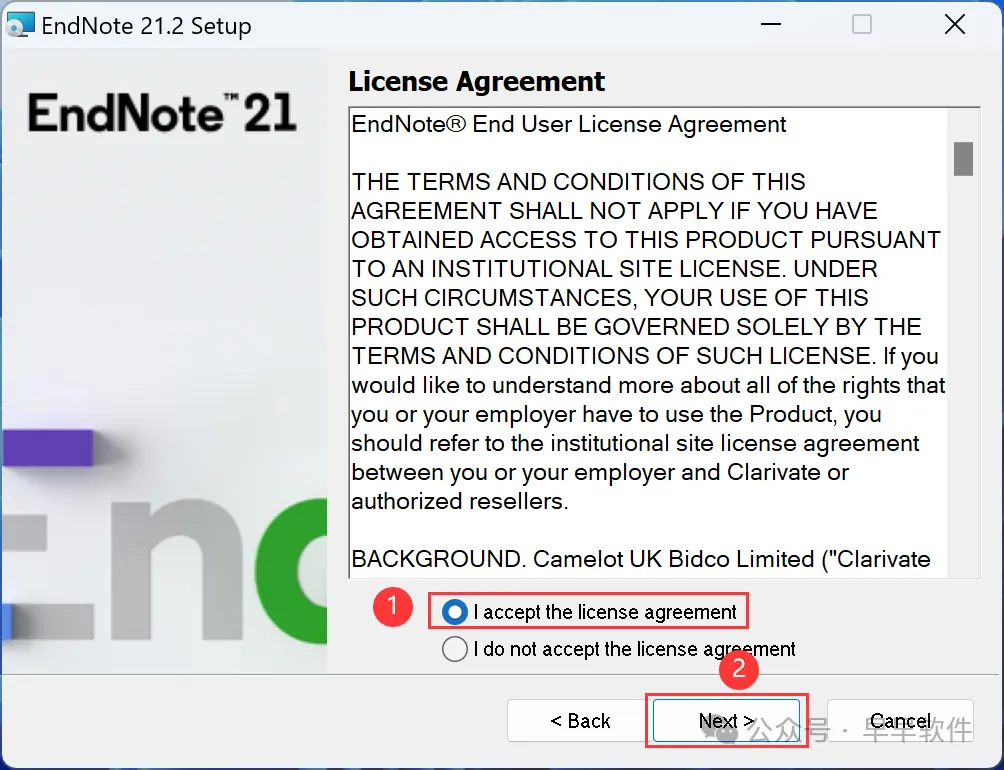Click inside the license agreement text box

pyautogui.click(x=648, y=342)
